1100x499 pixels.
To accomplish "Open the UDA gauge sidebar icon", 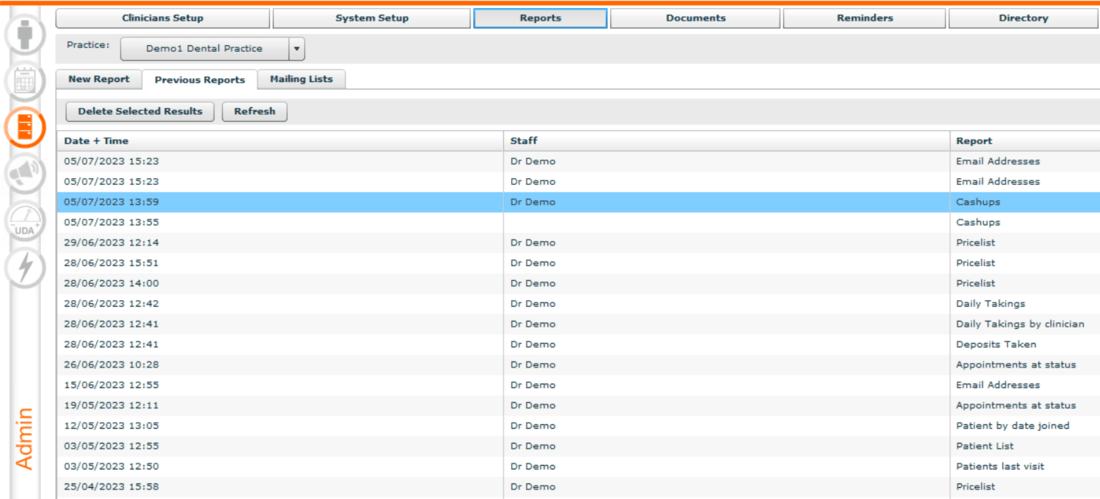I will point(25,222).
